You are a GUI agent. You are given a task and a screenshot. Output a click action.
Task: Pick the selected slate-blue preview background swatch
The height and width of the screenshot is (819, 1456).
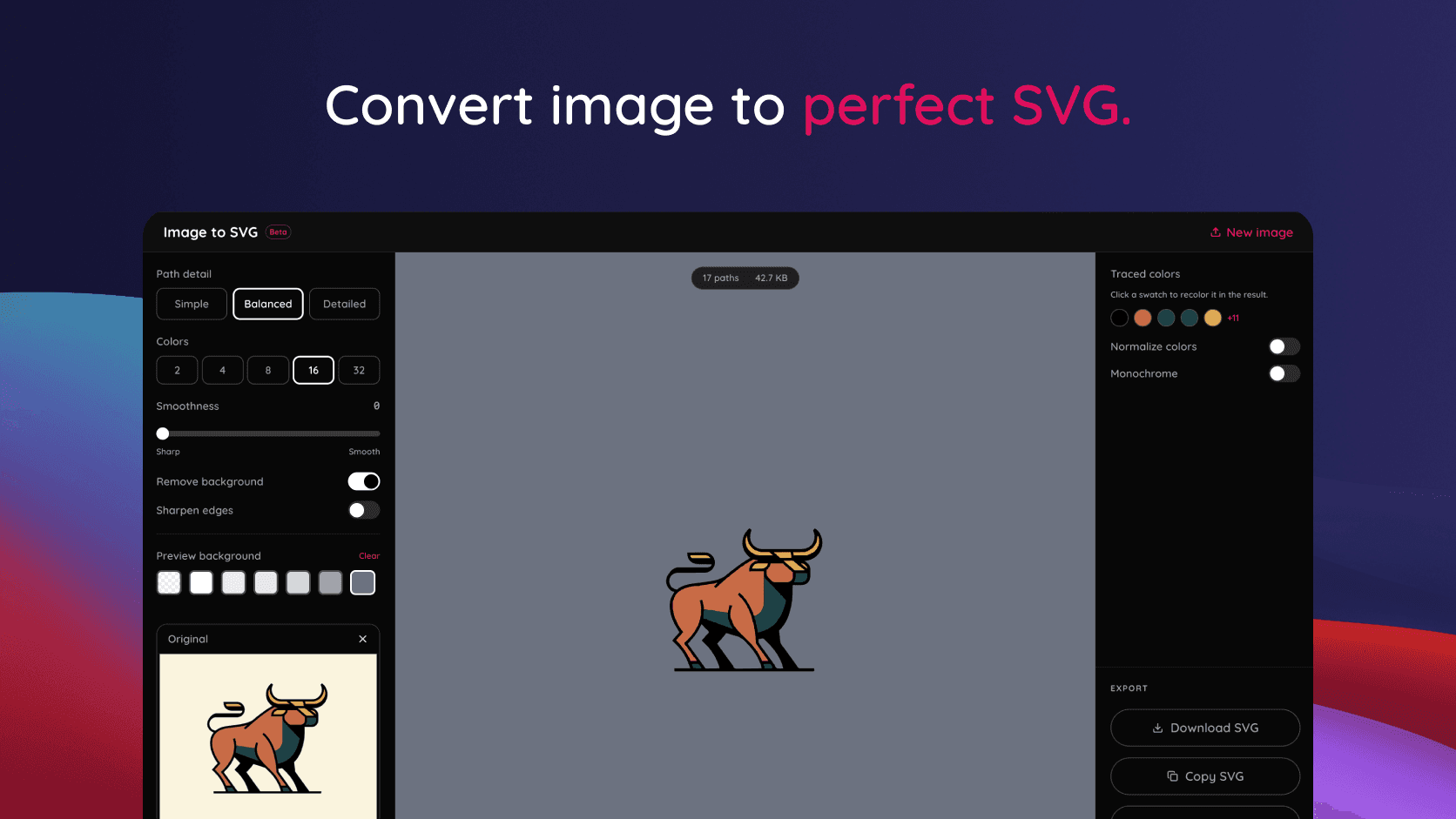click(x=363, y=582)
